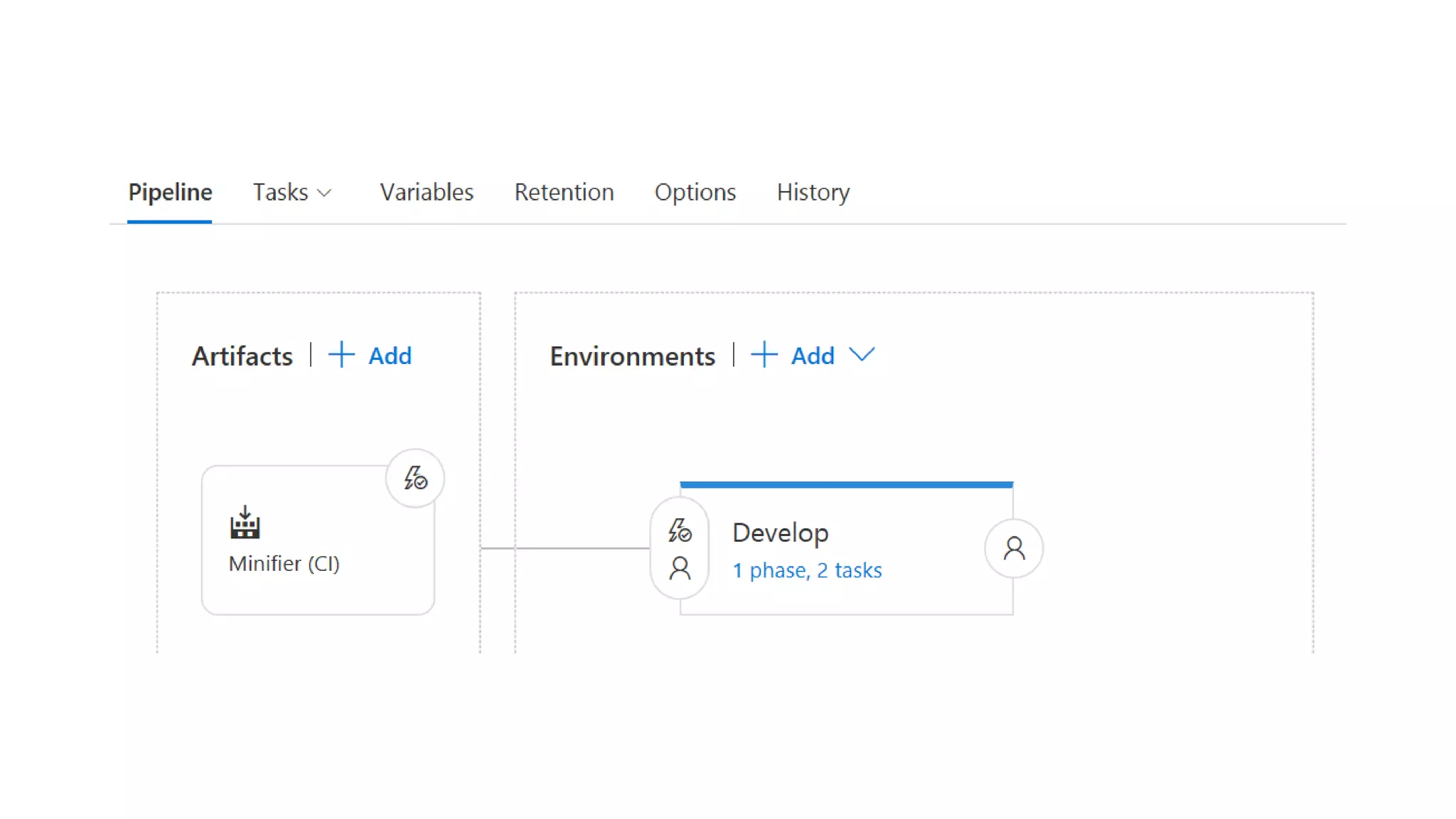Go to the Retention tab
Viewport: 1456px width, 819px height.
(564, 192)
